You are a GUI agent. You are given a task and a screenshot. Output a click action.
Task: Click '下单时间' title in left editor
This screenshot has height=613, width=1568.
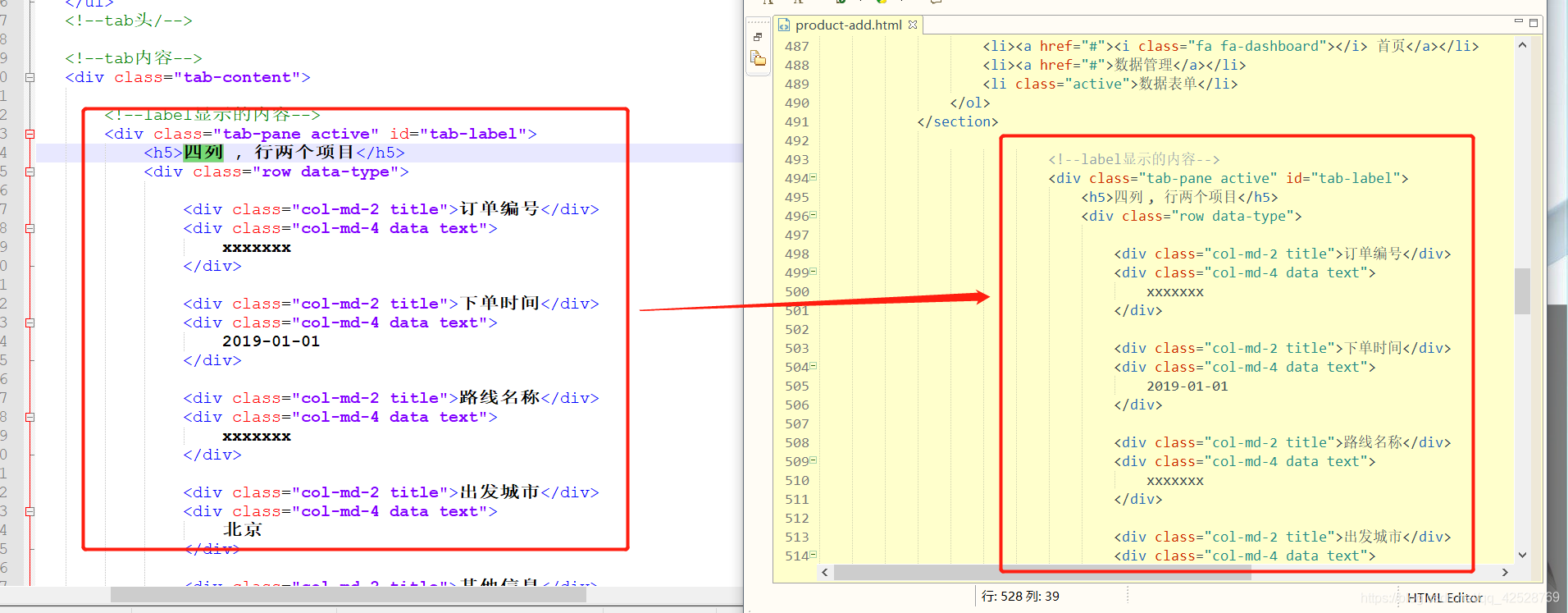pyautogui.click(x=499, y=303)
